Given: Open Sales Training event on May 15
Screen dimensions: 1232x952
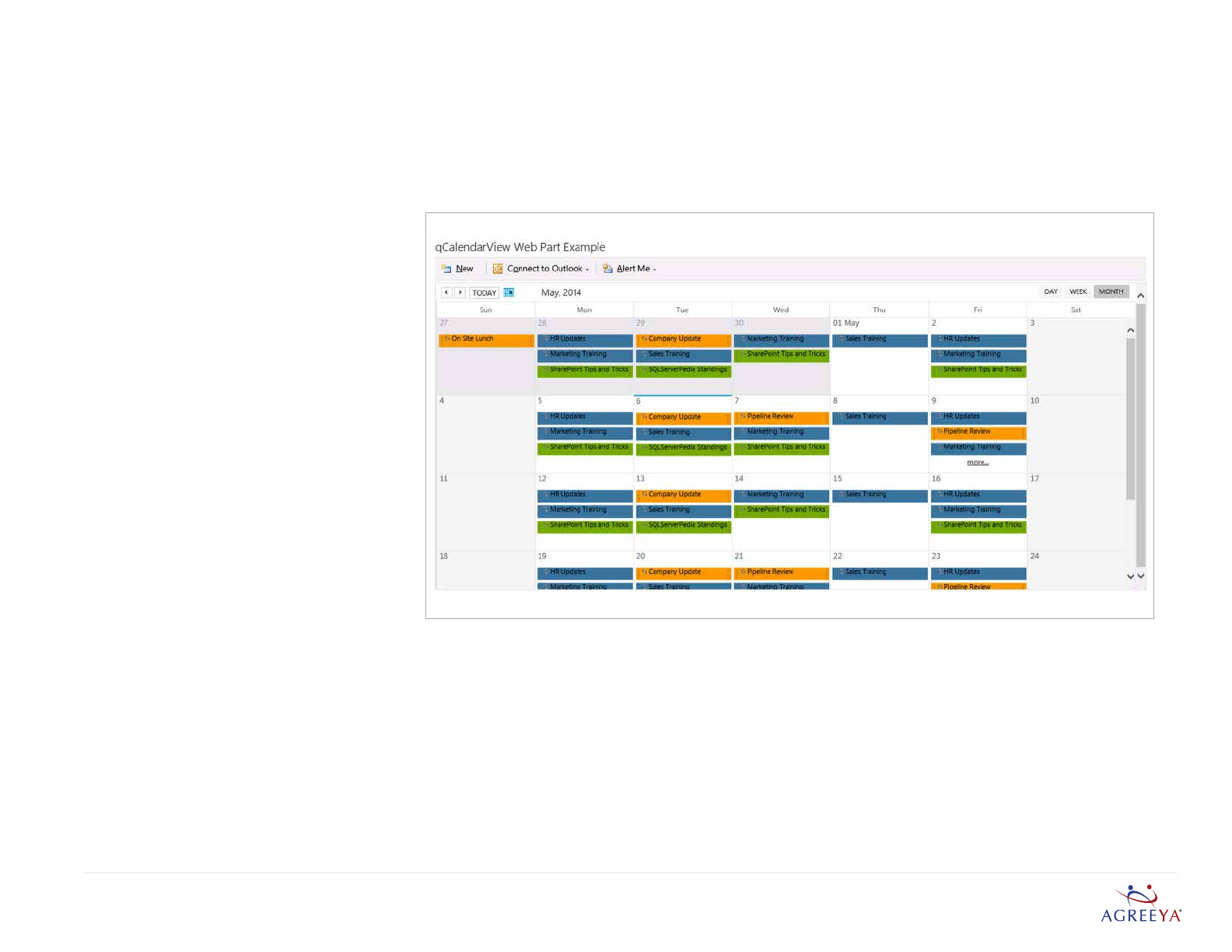Looking at the screenshot, I should (880, 495).
